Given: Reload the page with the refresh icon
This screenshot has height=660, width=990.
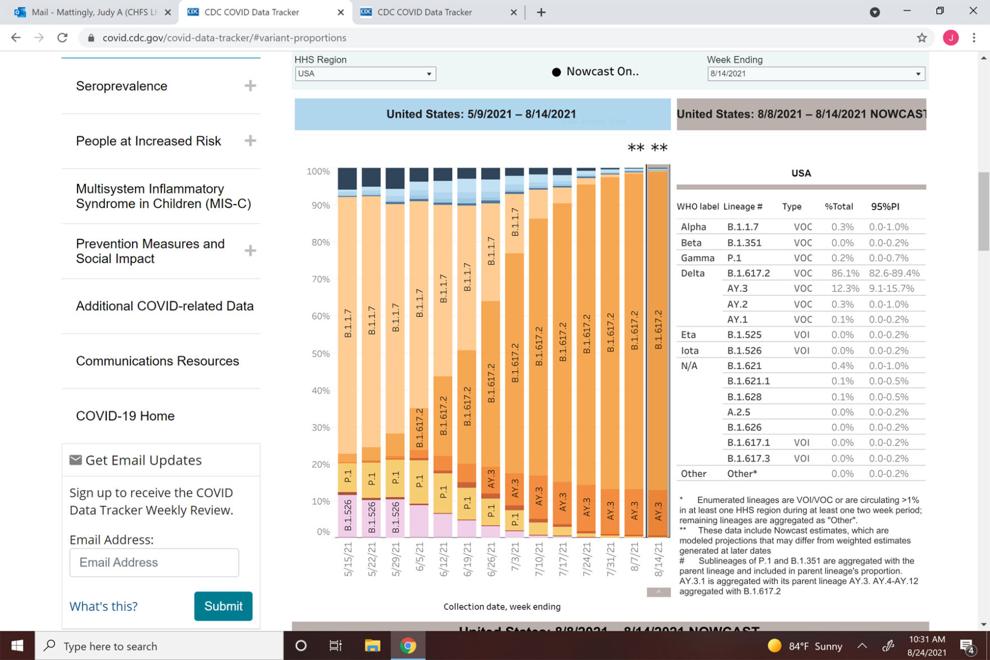Looking at the screenshot, I should pyautogui.click(x=62, y=38).
